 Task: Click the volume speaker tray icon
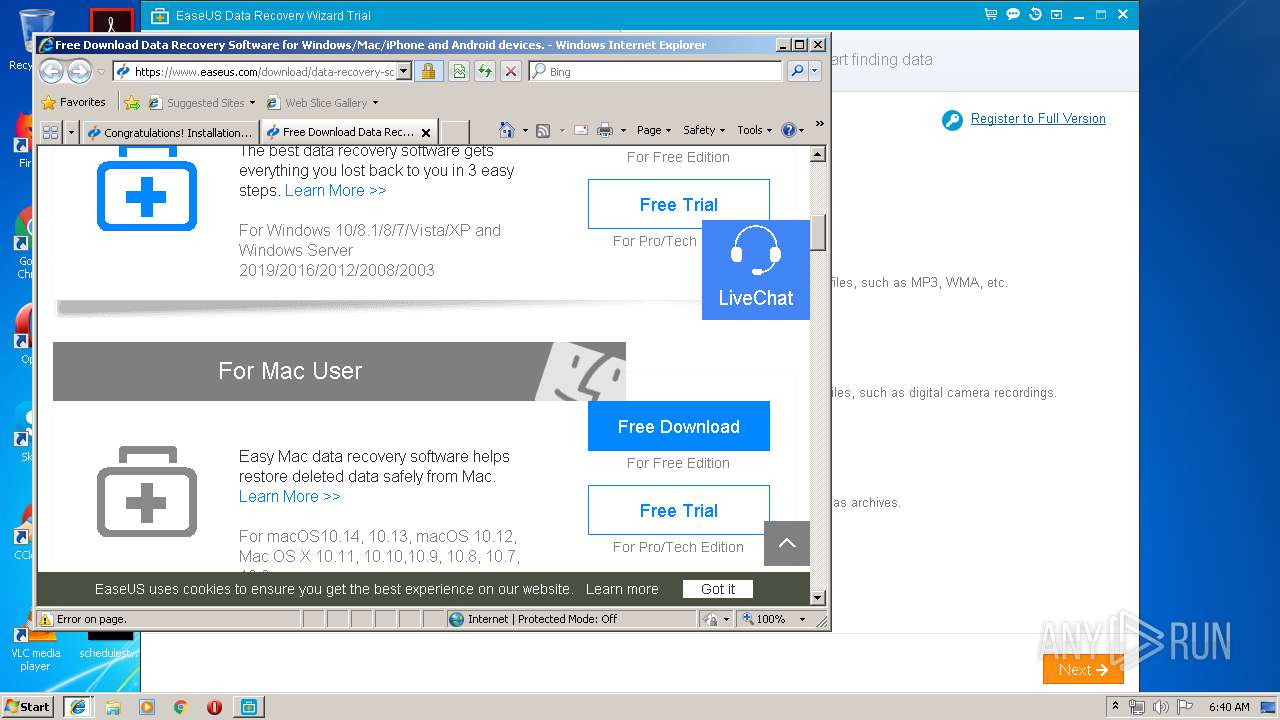[1160, 707]
